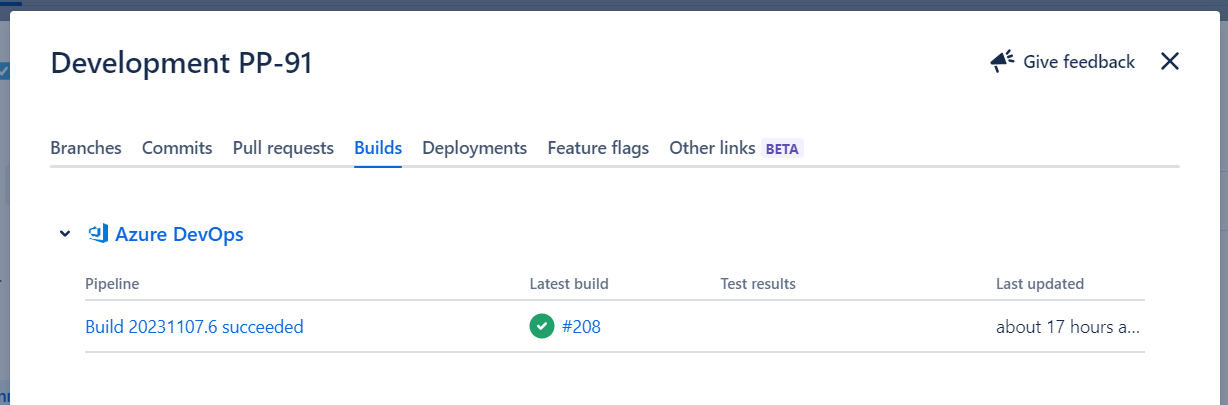This screenshot has height=405, width=1228.
Task: Close the Development PP-91 dialog
Action: click(1170, 62)
